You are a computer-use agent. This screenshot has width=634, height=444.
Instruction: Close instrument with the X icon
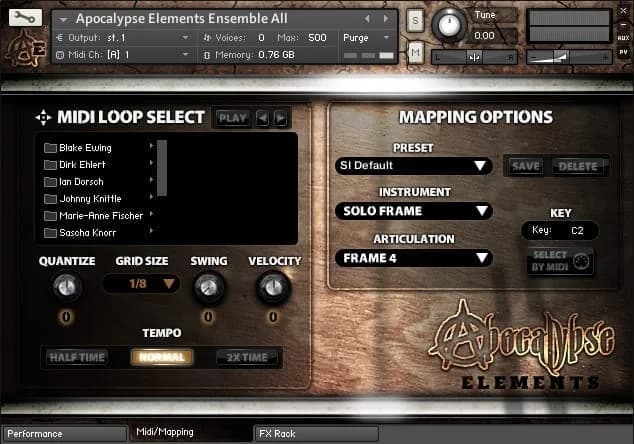coord(623,11)
